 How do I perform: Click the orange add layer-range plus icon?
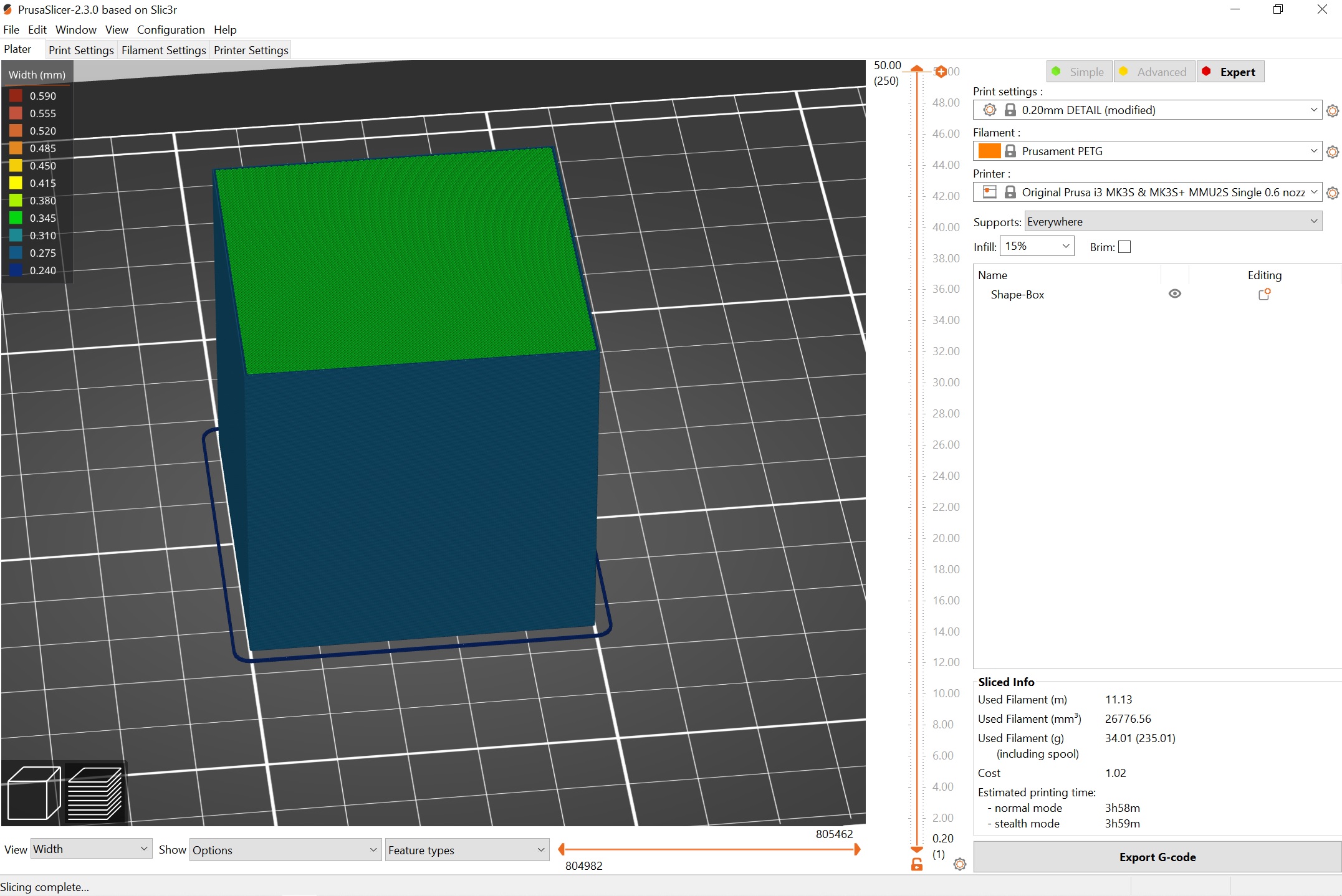(941, 71)
